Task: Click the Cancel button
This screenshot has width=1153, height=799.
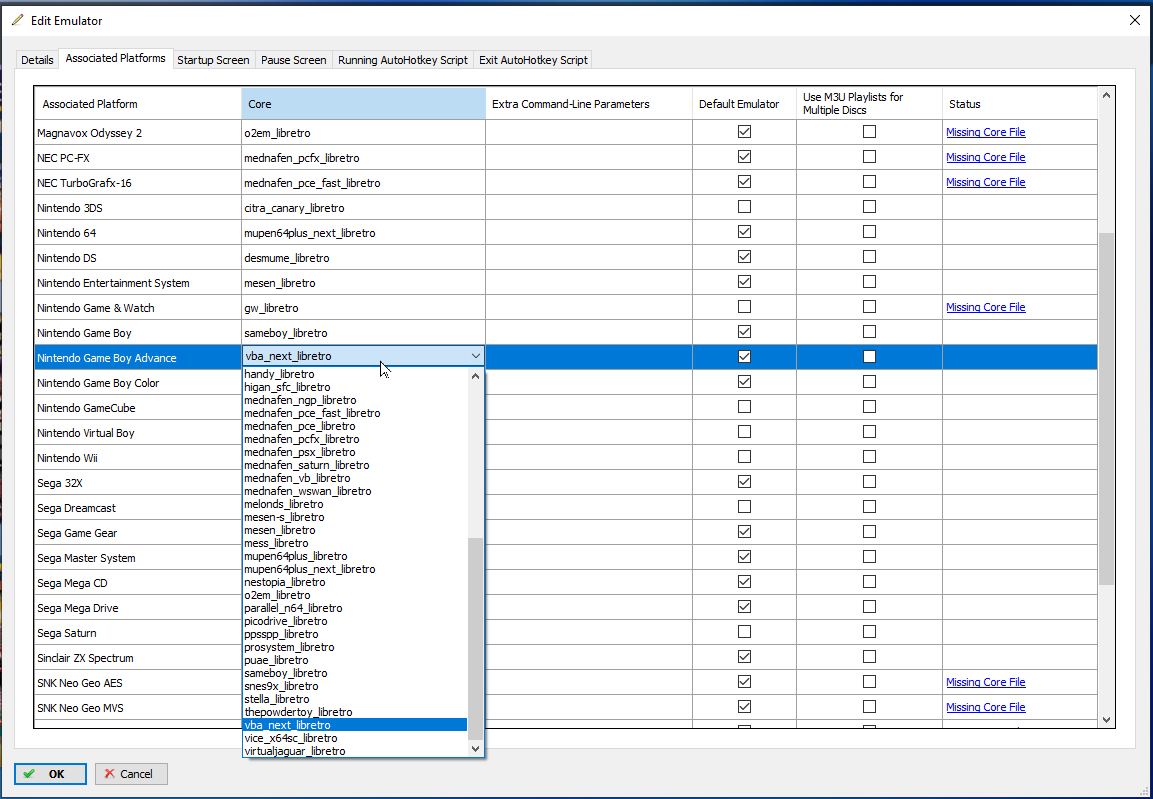Action: (x=131, y=774)
